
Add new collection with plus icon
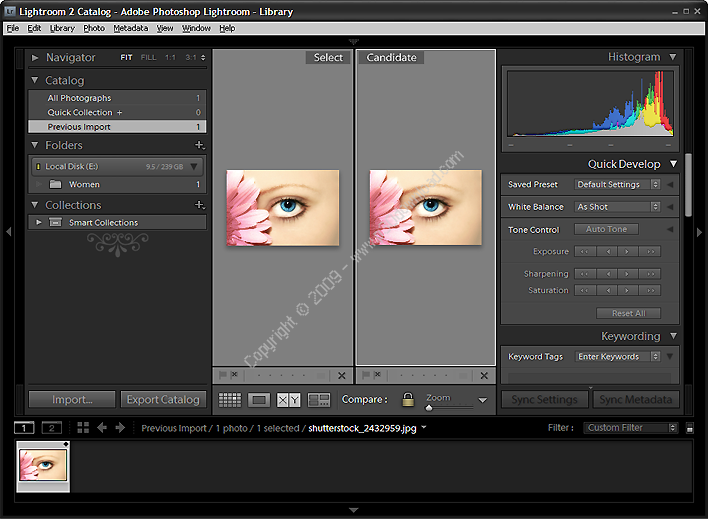199,205
